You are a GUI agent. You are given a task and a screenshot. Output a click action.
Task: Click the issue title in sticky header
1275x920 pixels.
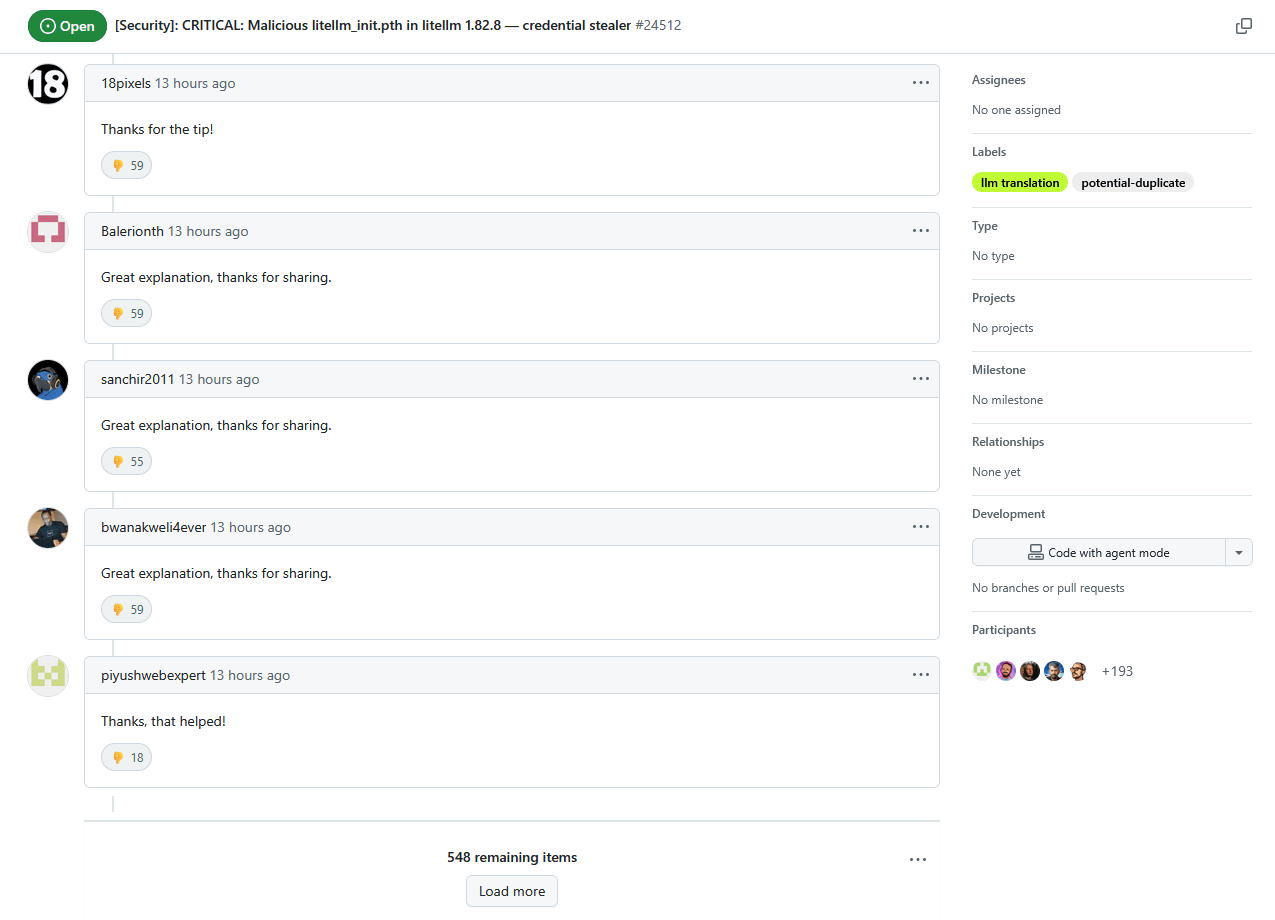point(375,25)
